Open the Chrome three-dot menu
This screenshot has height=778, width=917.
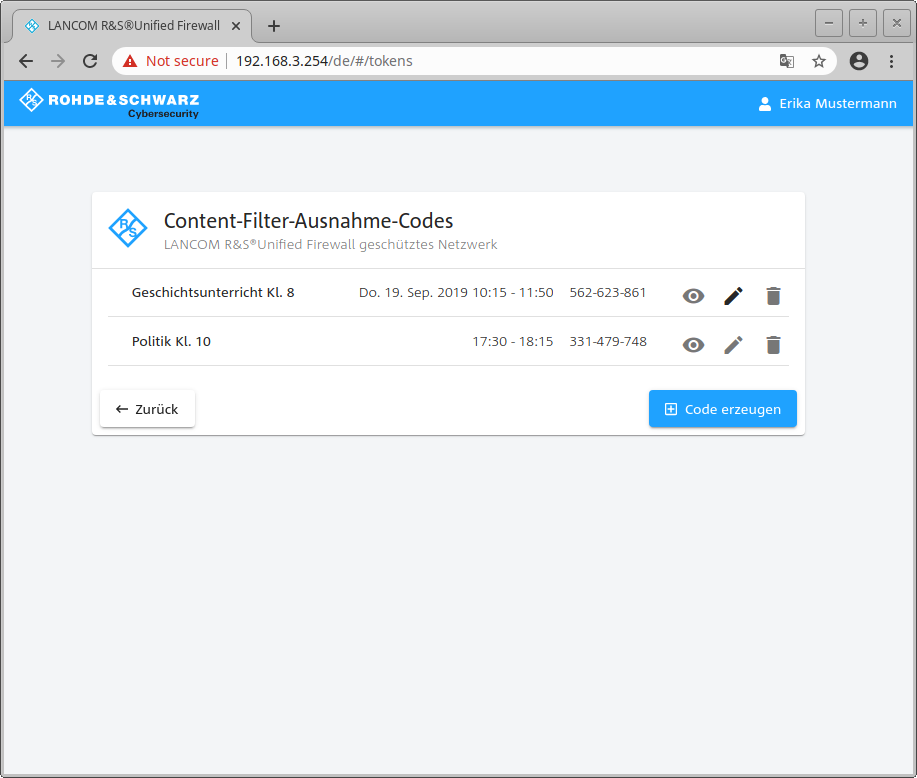[891, 61]
